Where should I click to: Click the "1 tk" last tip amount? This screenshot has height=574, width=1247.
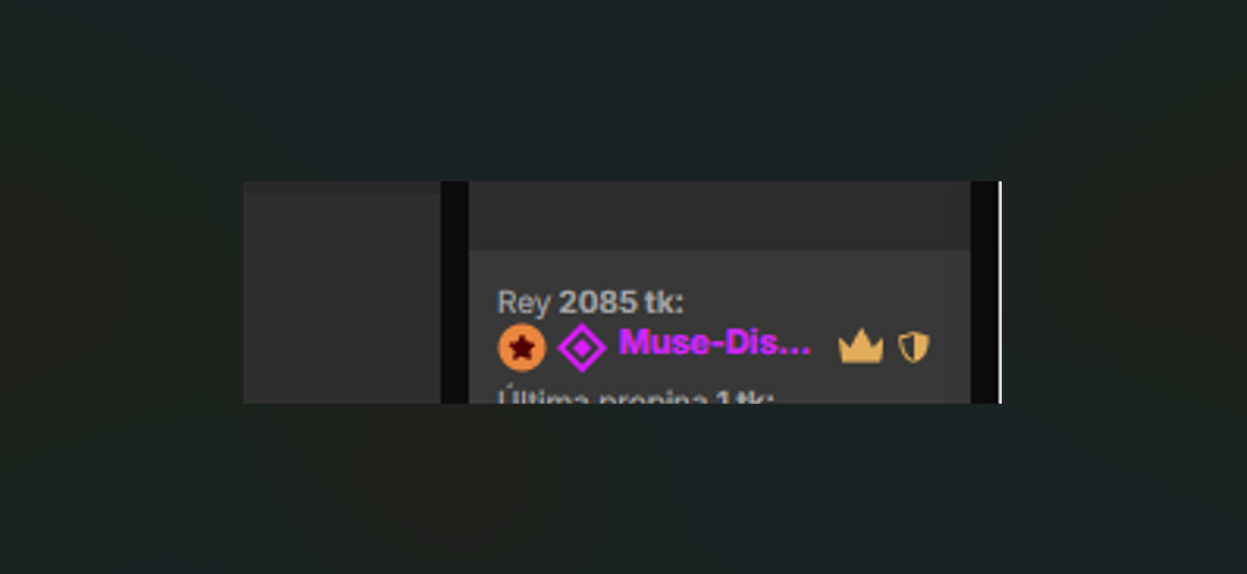tap(741, 397)
